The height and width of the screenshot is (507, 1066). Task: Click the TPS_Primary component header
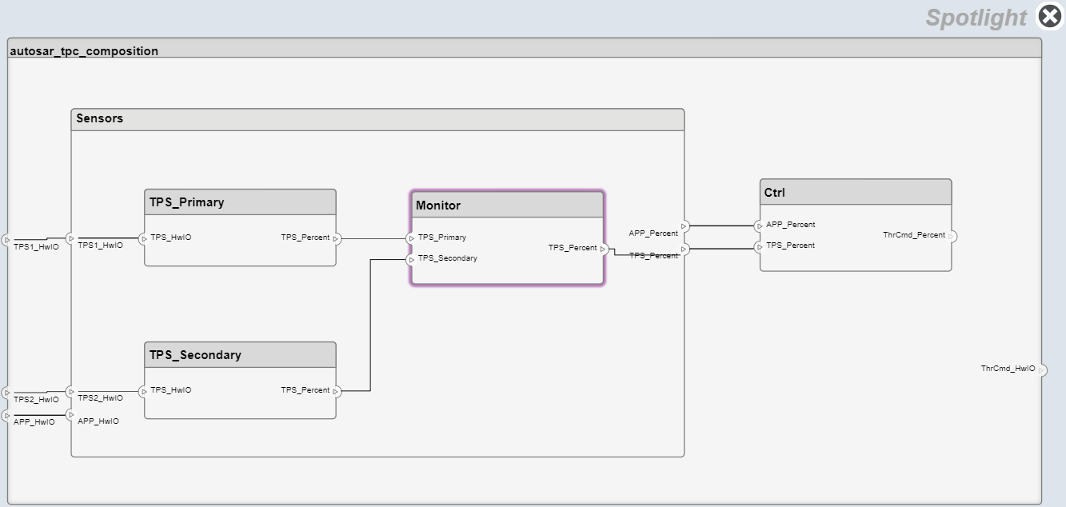240,202
